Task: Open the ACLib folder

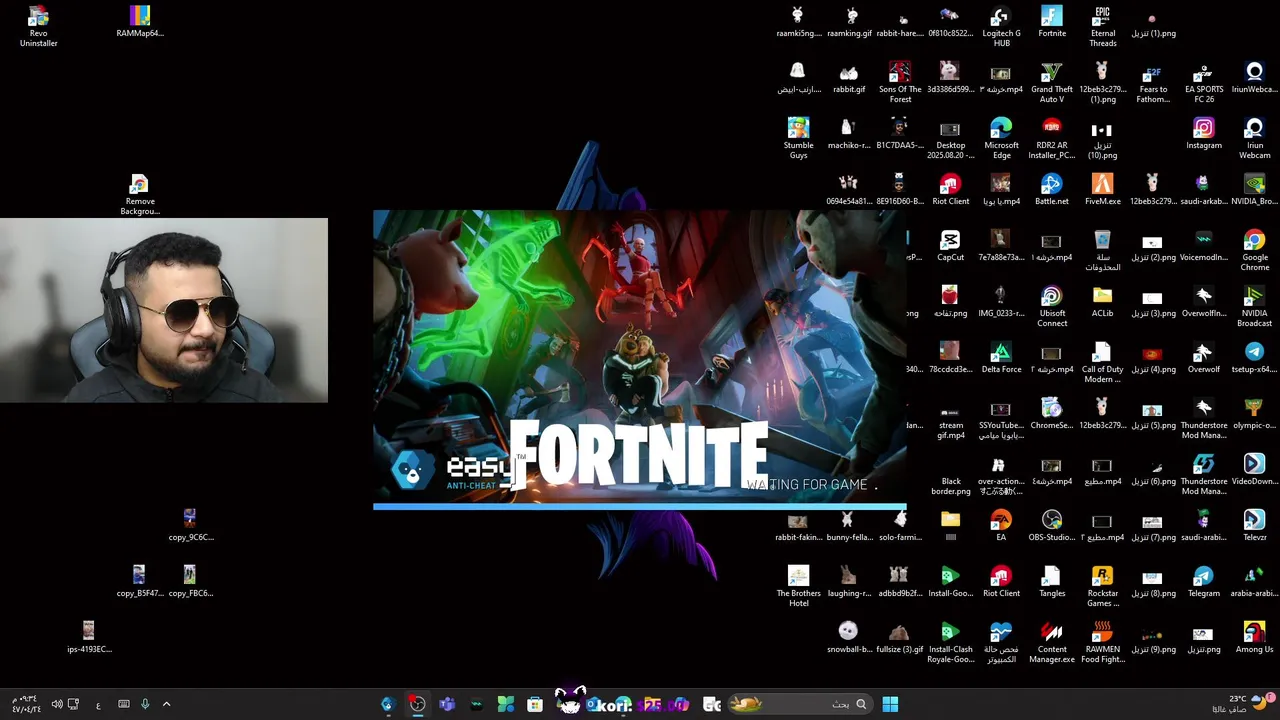Action: [x=1103, y=302]
